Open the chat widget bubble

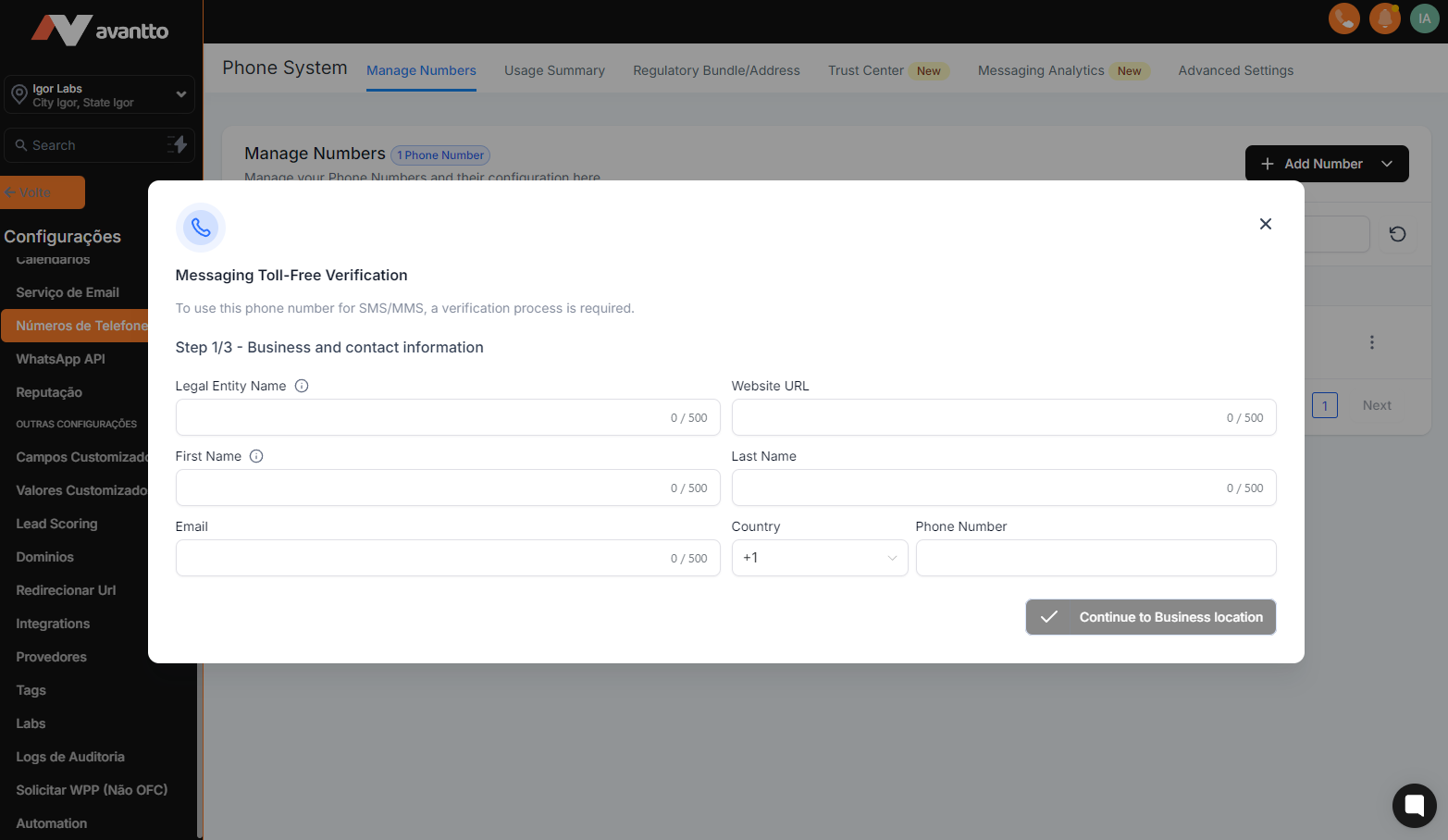(x=1414, y=806)
